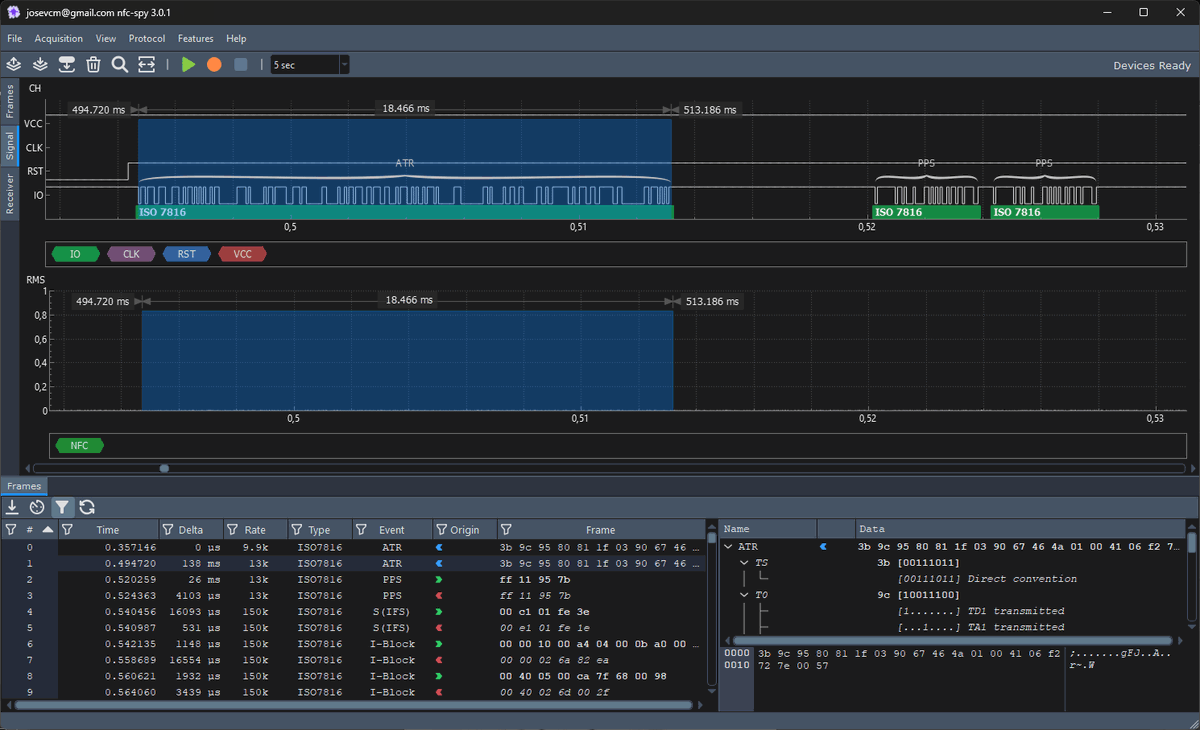This screenshot has width=1200, height=730.
Task: Start acquisition with green play button
Action: 188,64
